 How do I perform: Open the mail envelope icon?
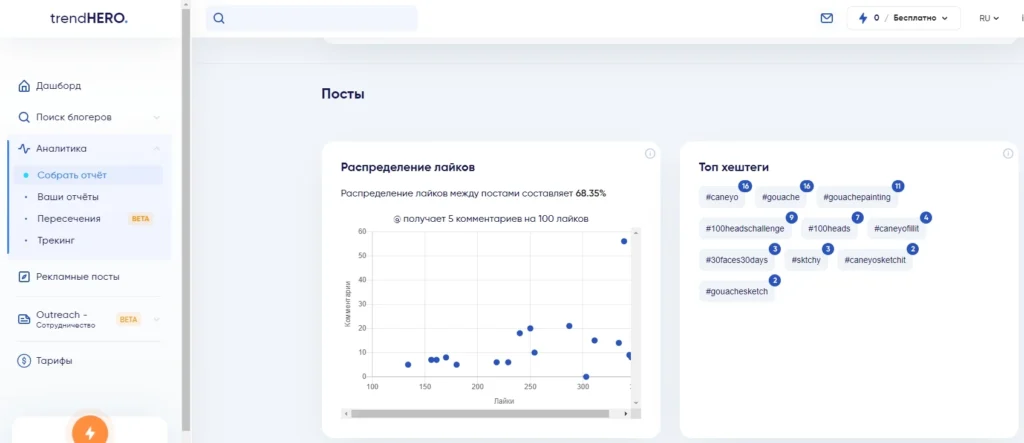tap(827, 18)
